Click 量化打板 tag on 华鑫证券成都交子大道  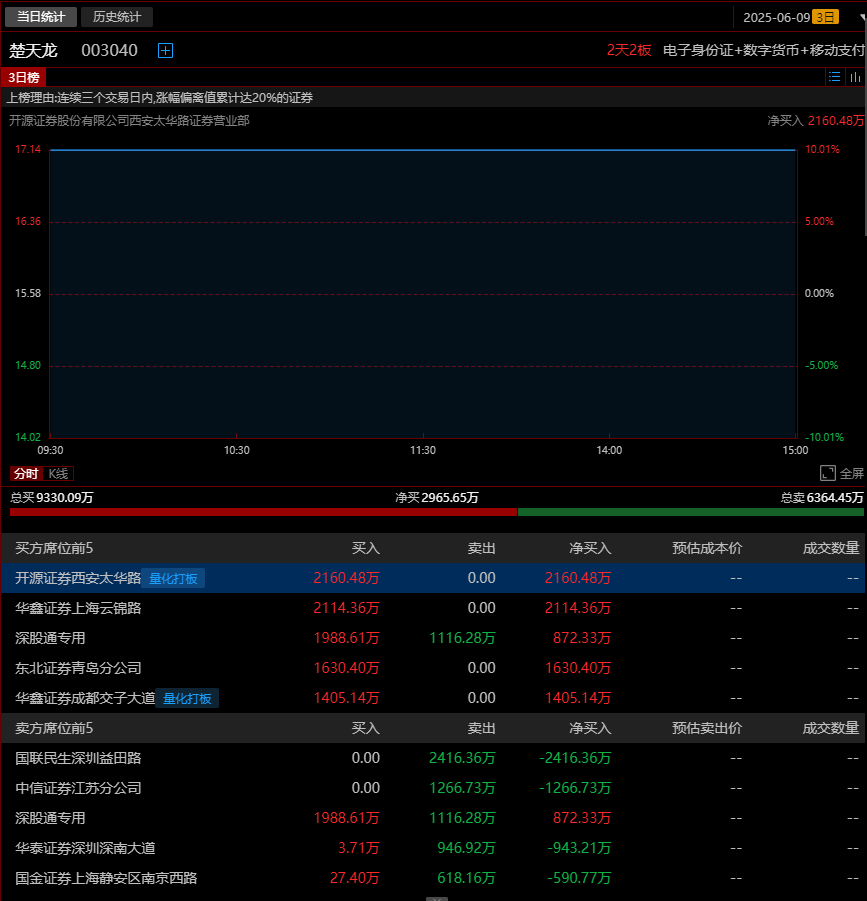(187, 698)
